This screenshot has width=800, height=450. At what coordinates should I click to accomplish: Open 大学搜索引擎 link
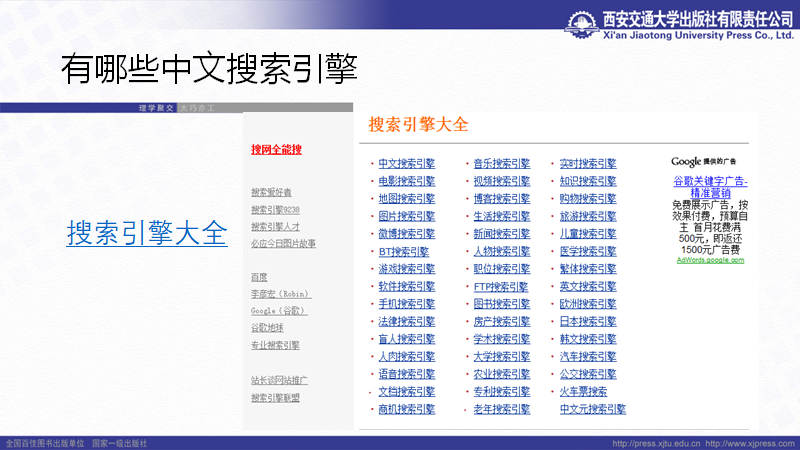point(502,357)
